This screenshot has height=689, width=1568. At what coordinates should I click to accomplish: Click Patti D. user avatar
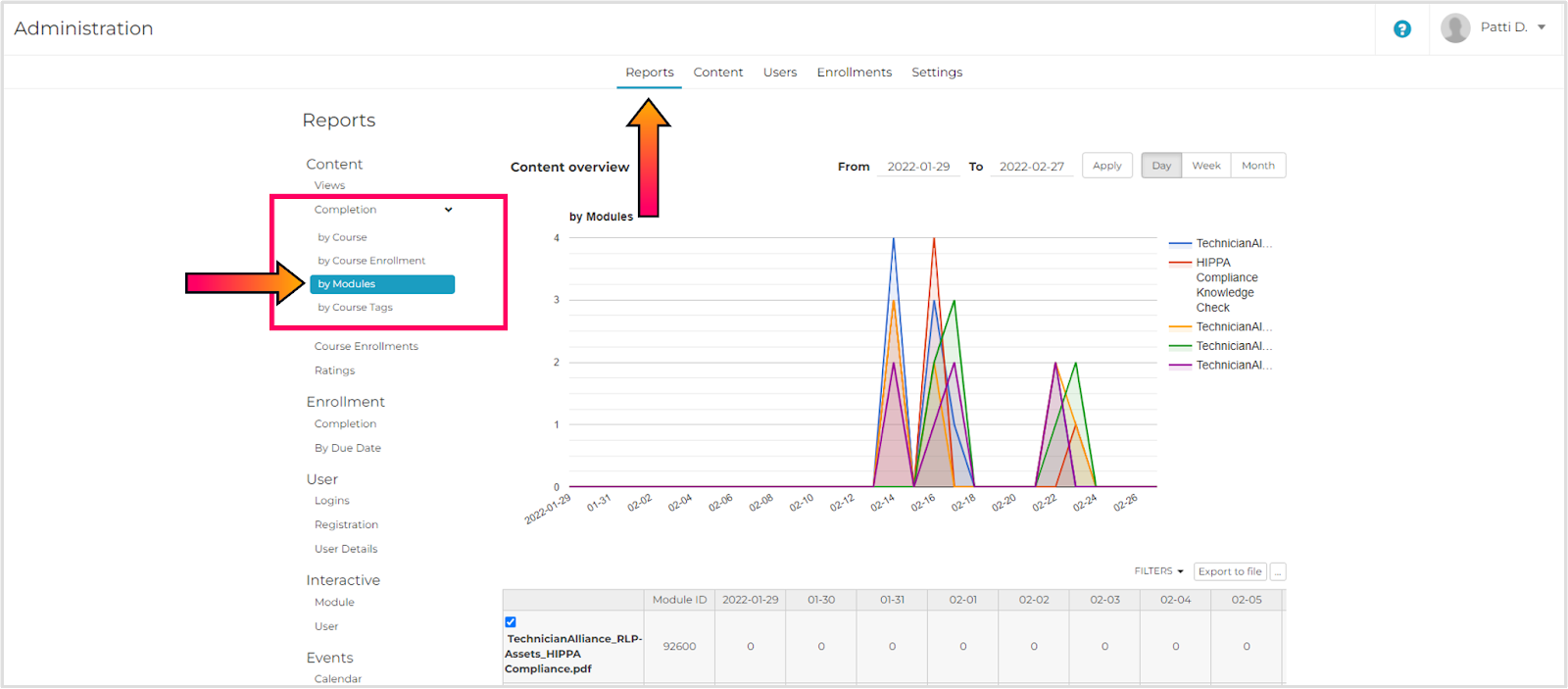click(x=1455, y=28)
